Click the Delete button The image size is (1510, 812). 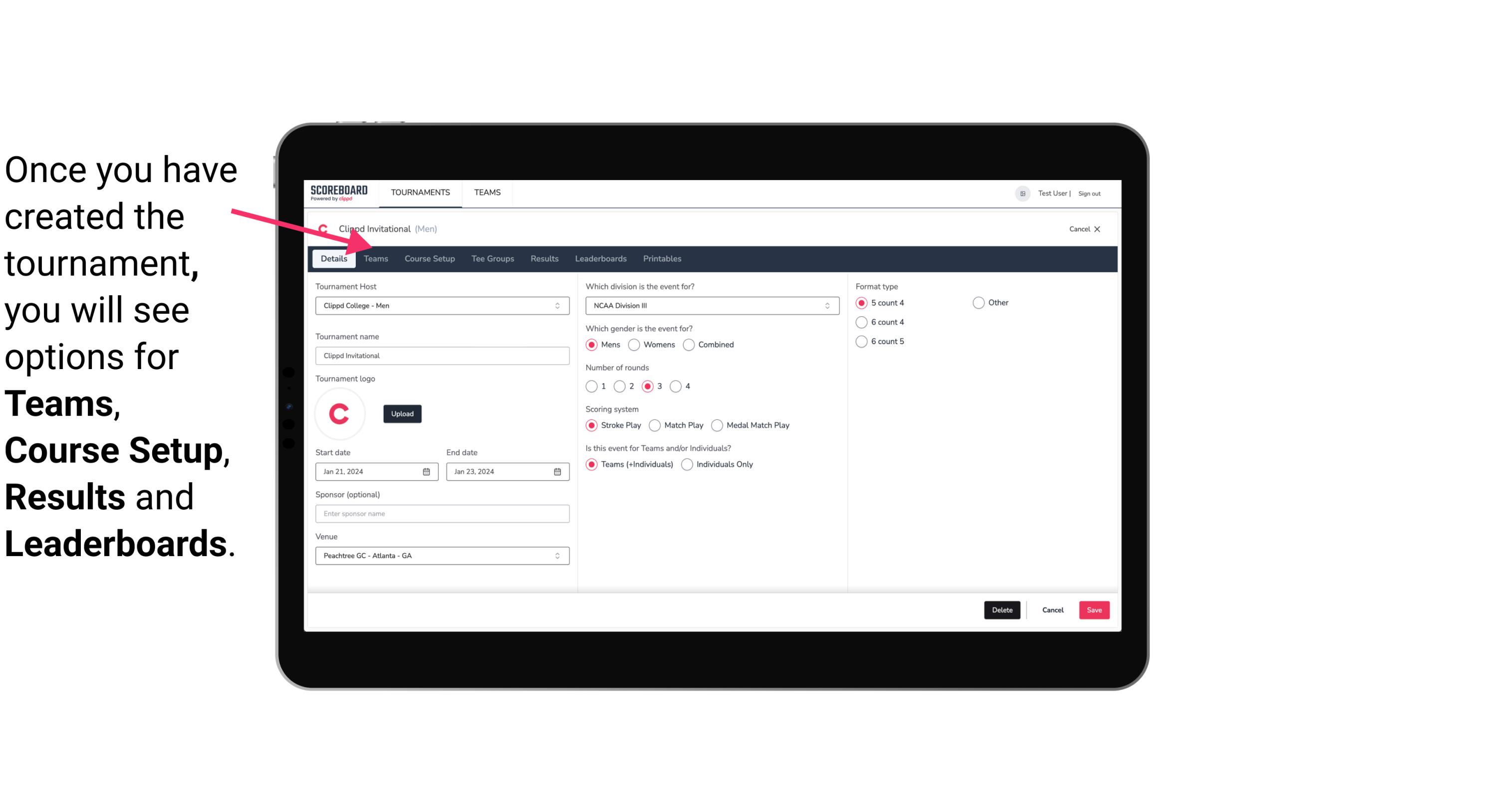(x=1000, y=610)
